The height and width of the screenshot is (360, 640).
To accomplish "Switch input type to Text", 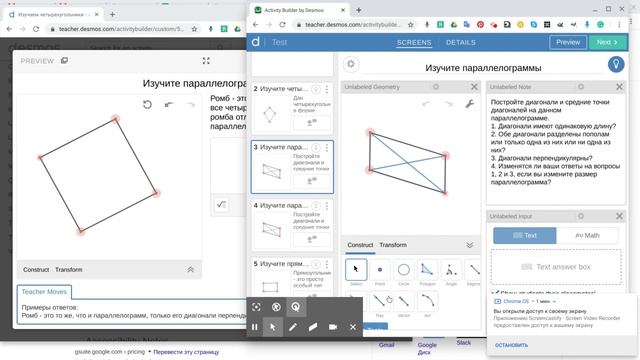I will 524,236.
